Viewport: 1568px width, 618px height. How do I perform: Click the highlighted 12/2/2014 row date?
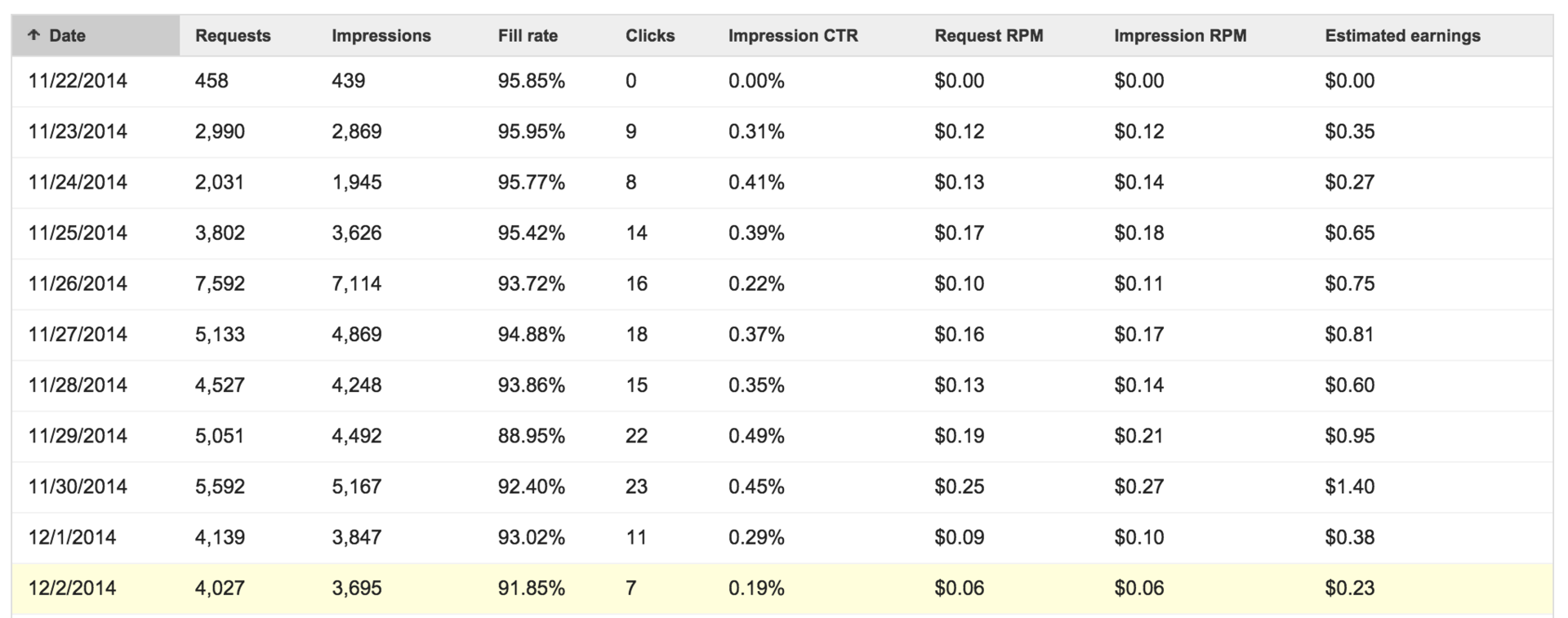[x=72, y=589]
